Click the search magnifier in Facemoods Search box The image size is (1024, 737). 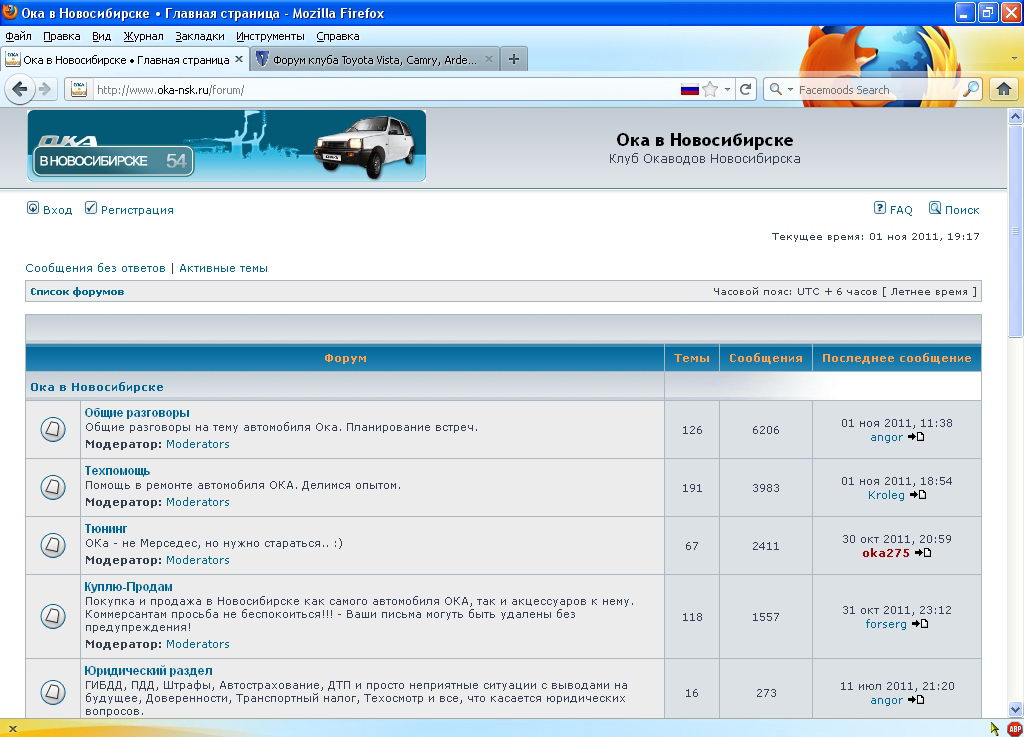tap(971, 90)
